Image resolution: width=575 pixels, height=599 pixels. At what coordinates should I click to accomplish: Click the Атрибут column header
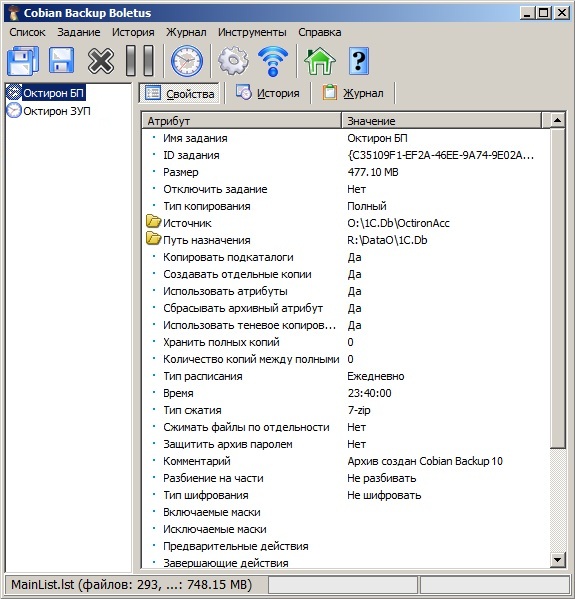(x=241, y=121)
